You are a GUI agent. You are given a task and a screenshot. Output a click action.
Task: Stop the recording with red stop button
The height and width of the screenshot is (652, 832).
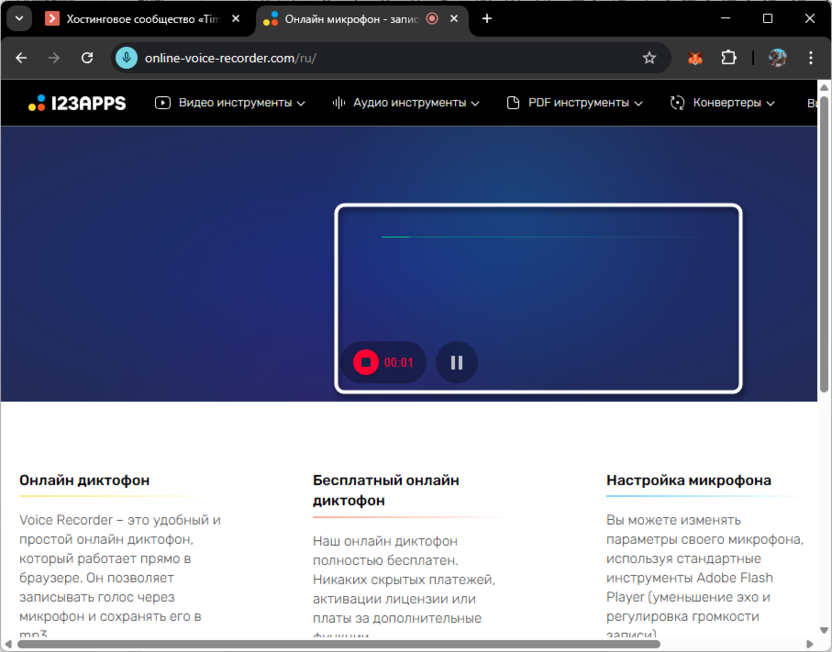click(366, 362)
